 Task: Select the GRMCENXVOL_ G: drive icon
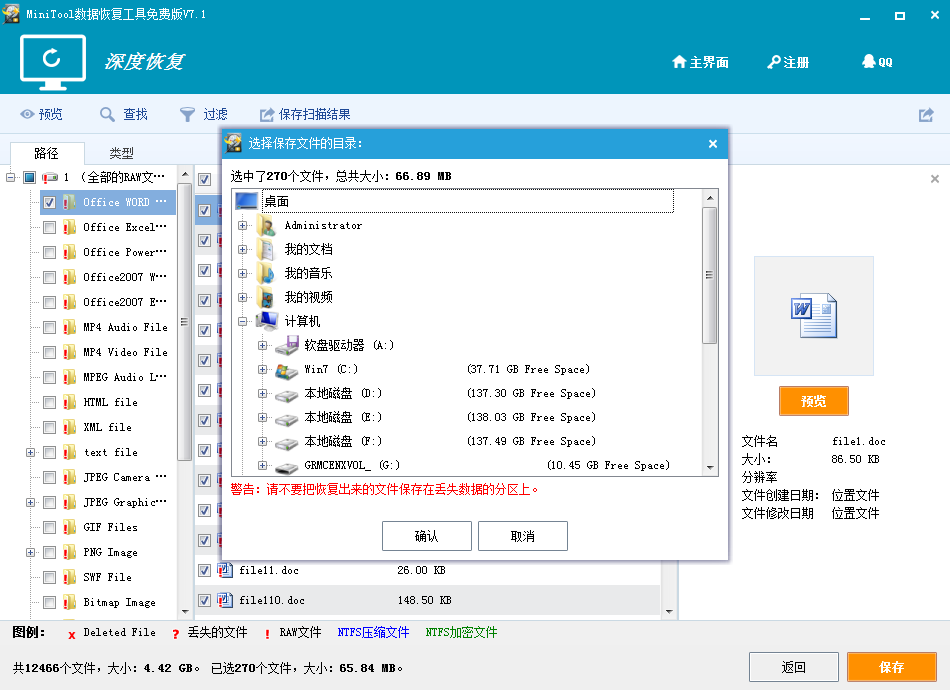(287, 466)
